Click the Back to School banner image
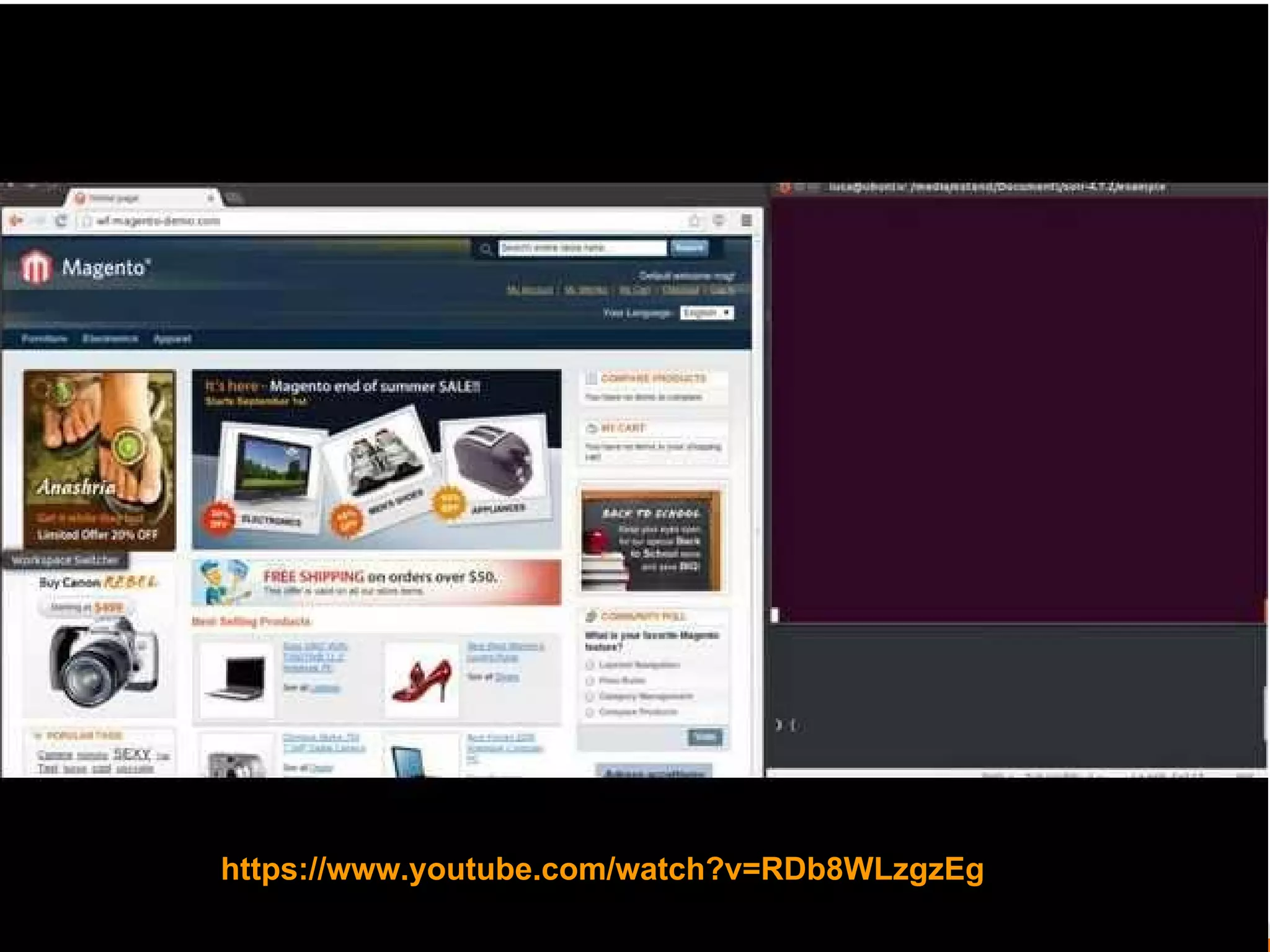 651,540
